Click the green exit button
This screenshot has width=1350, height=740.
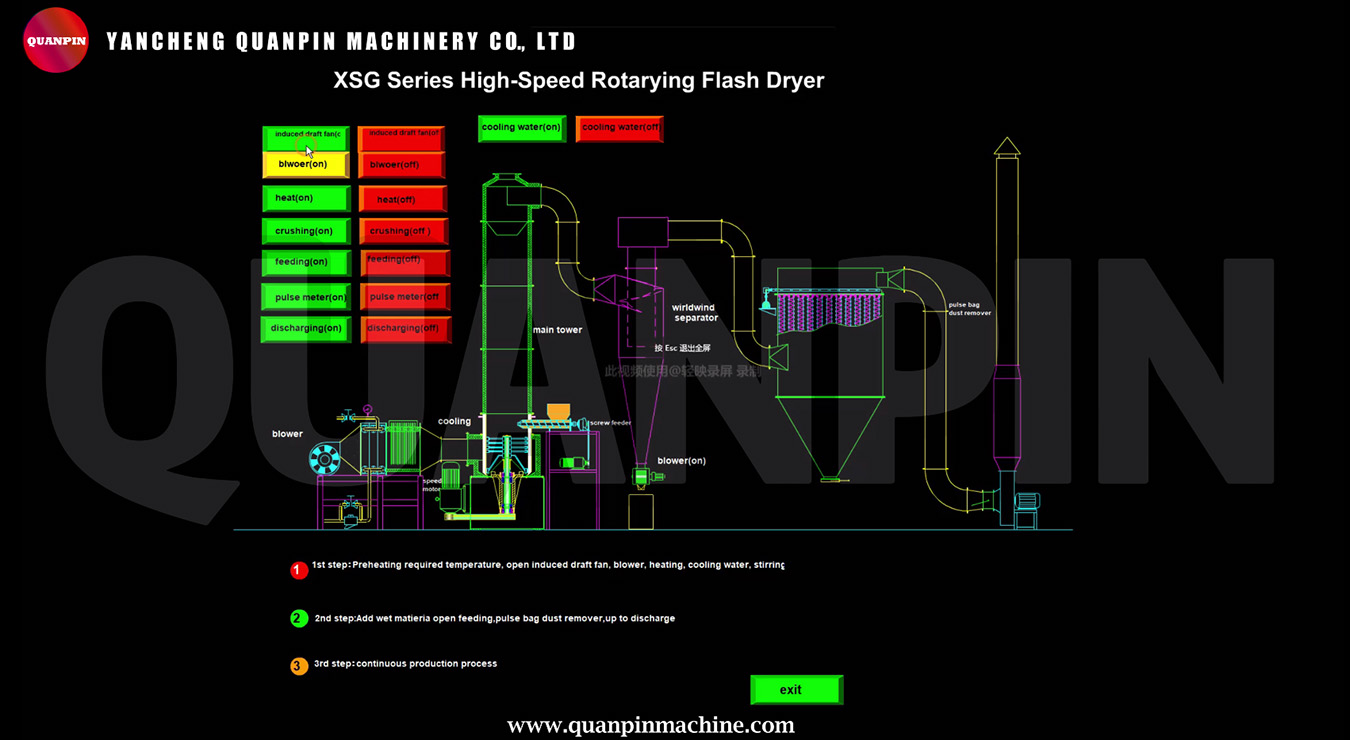796,690
